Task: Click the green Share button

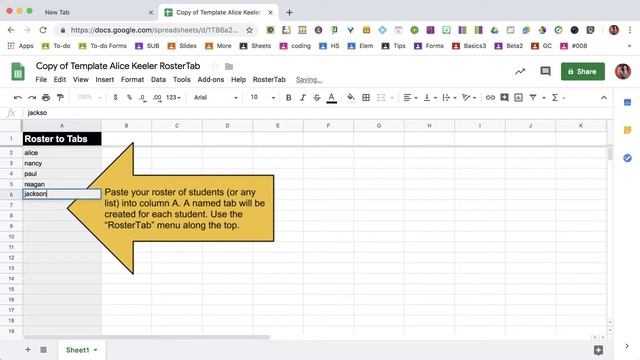Action: 582,71
